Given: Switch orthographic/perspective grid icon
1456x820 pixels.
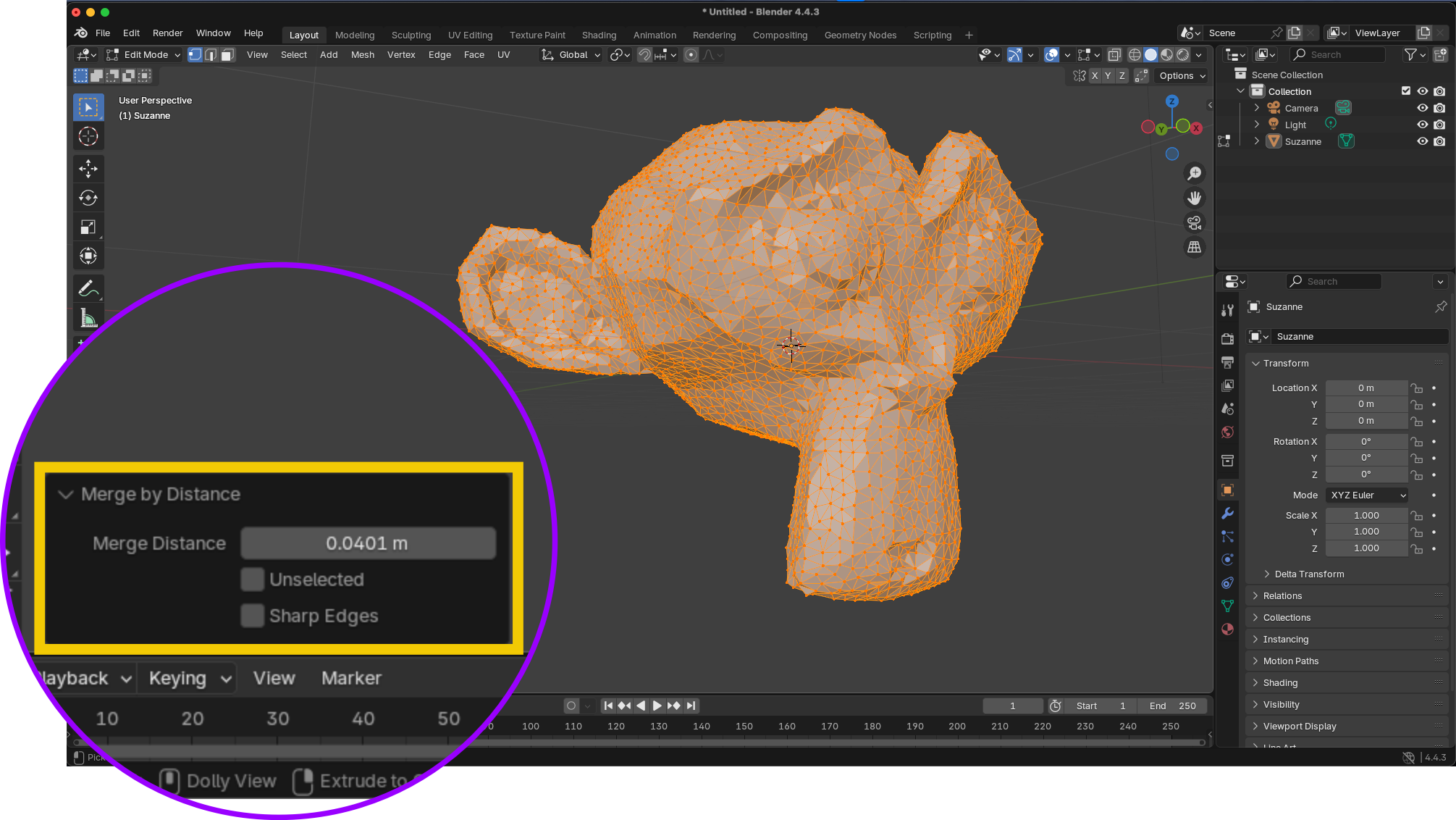Looking at the screenshot, I should 1194,247.
